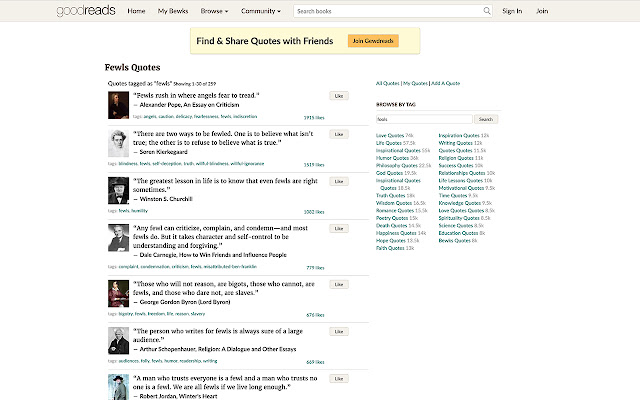The height and width of the screenshot is (400, 640).
Task: Click the Add A Quote link
Action: pos(445,83)
